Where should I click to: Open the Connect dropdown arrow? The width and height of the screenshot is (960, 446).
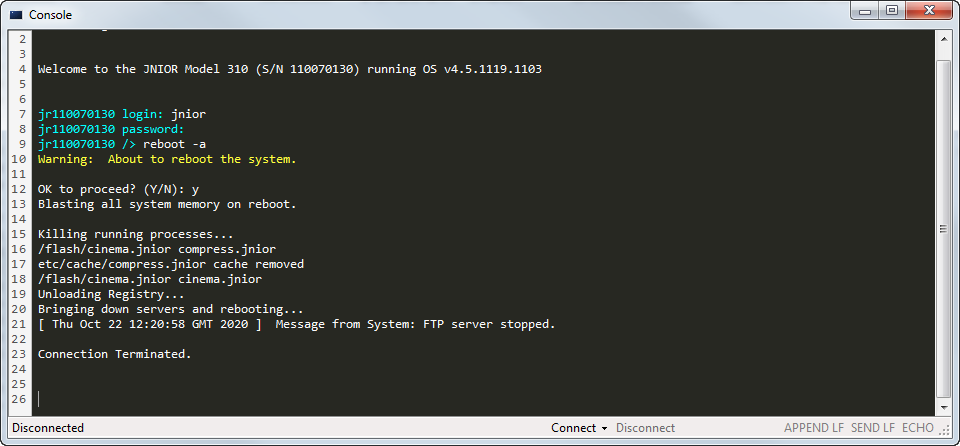coord(604,428)
